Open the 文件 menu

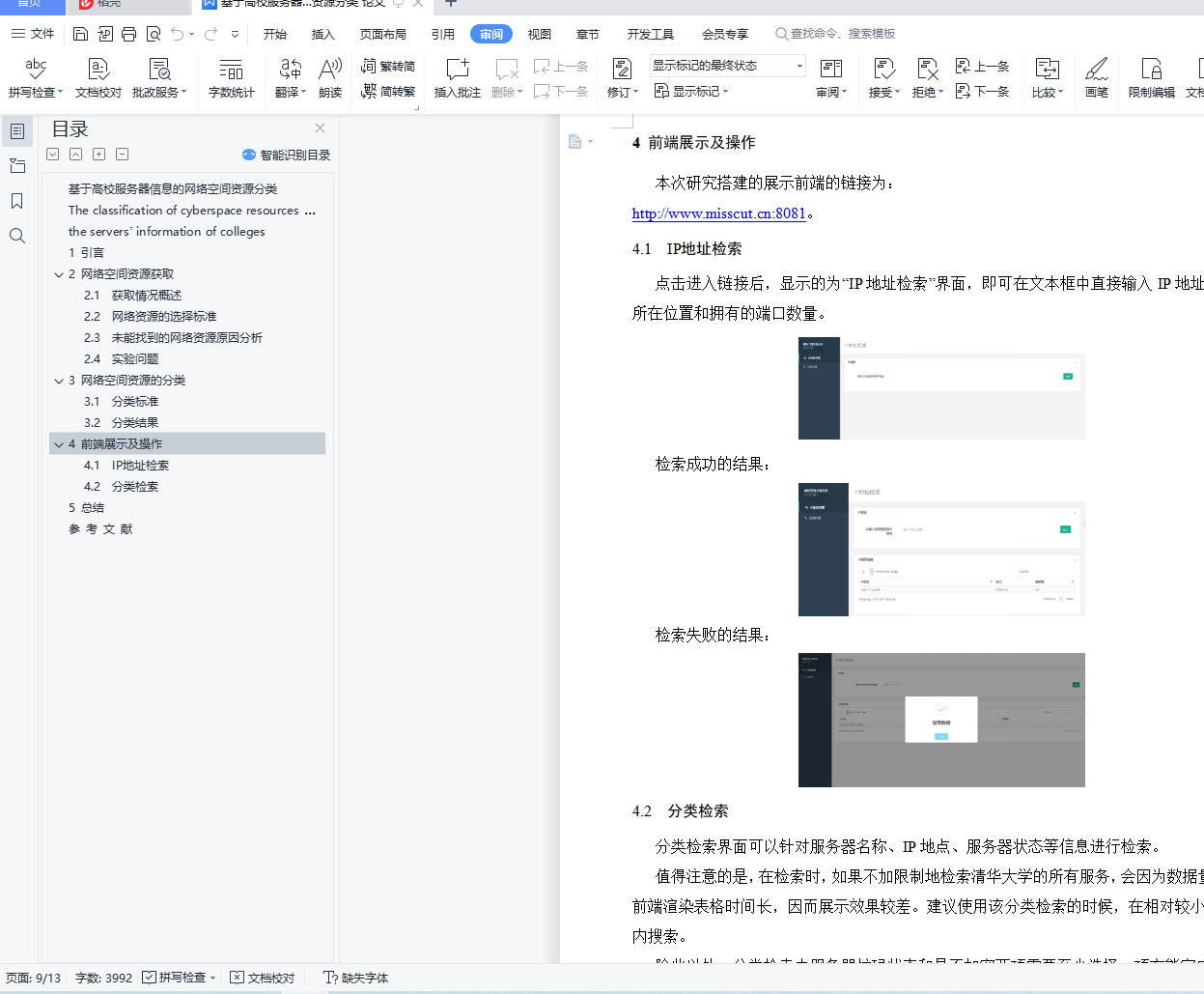coord(33,34)
